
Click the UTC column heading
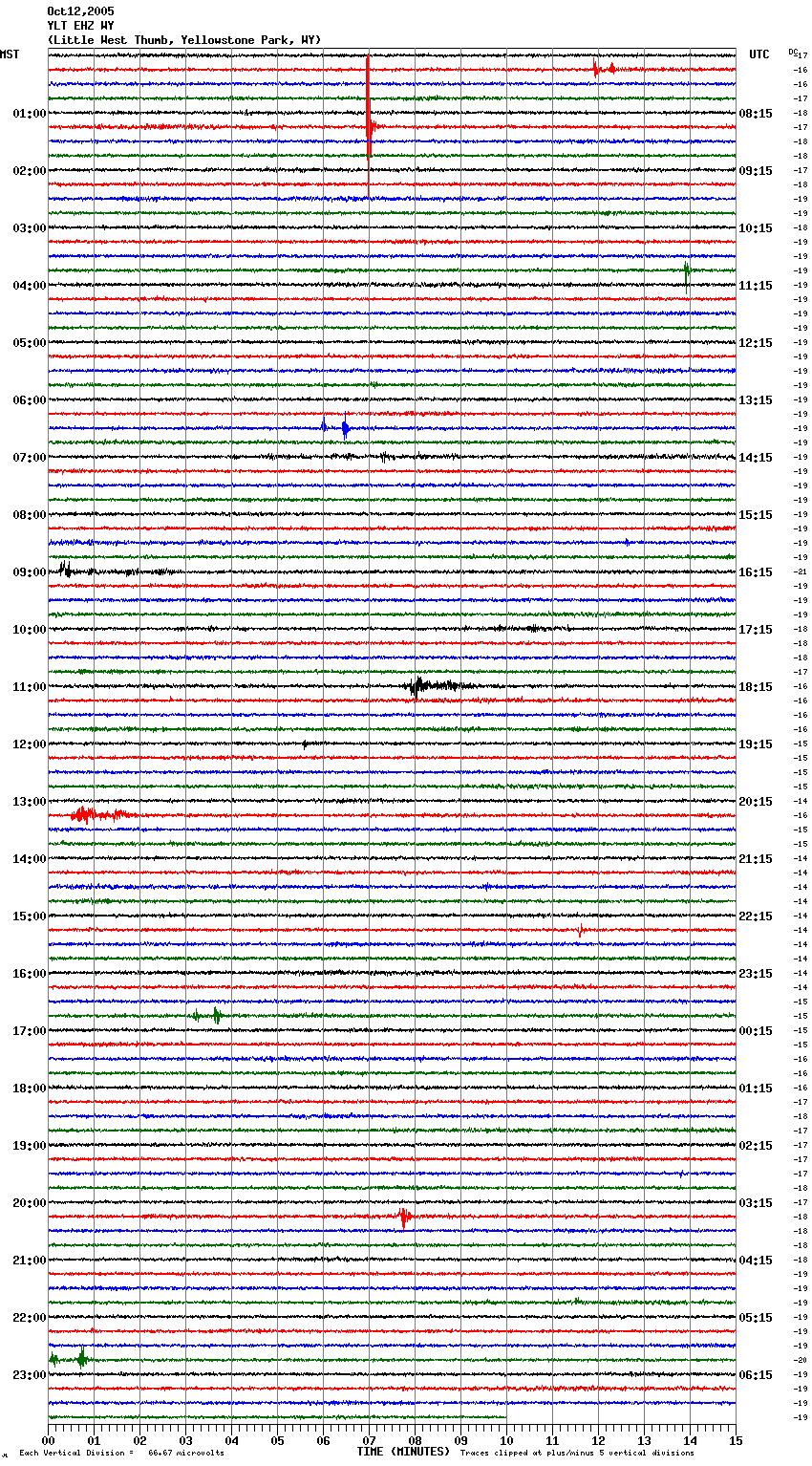[759, 54]
